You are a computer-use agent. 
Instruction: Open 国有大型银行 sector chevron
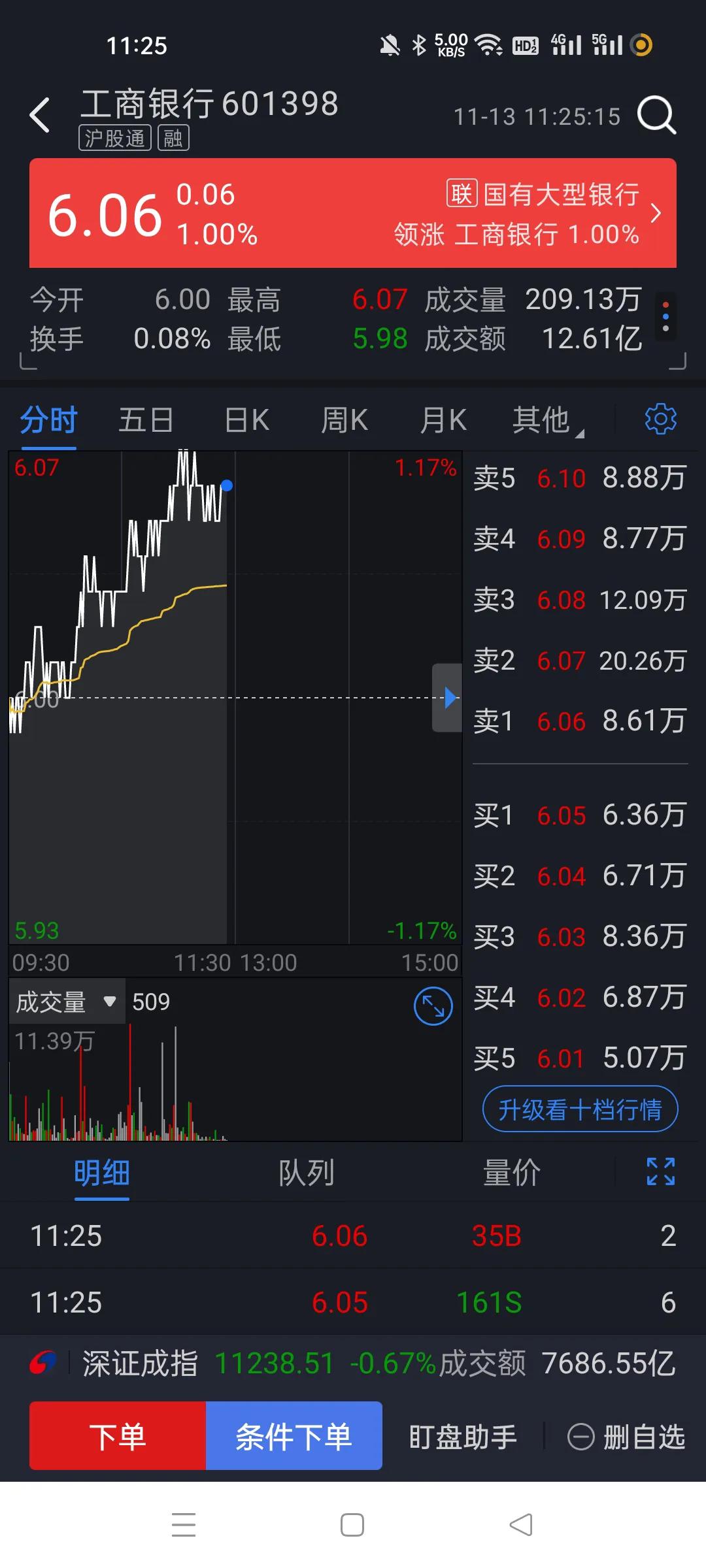[656, 213]
